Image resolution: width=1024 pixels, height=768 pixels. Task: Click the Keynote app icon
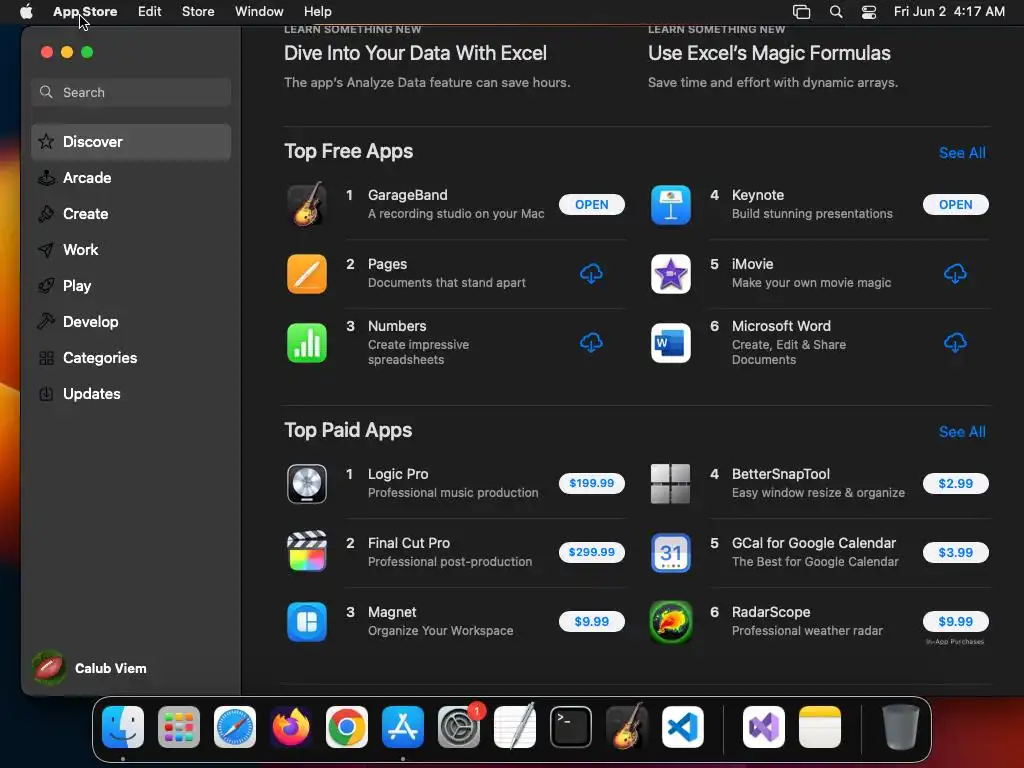point(671,204)
